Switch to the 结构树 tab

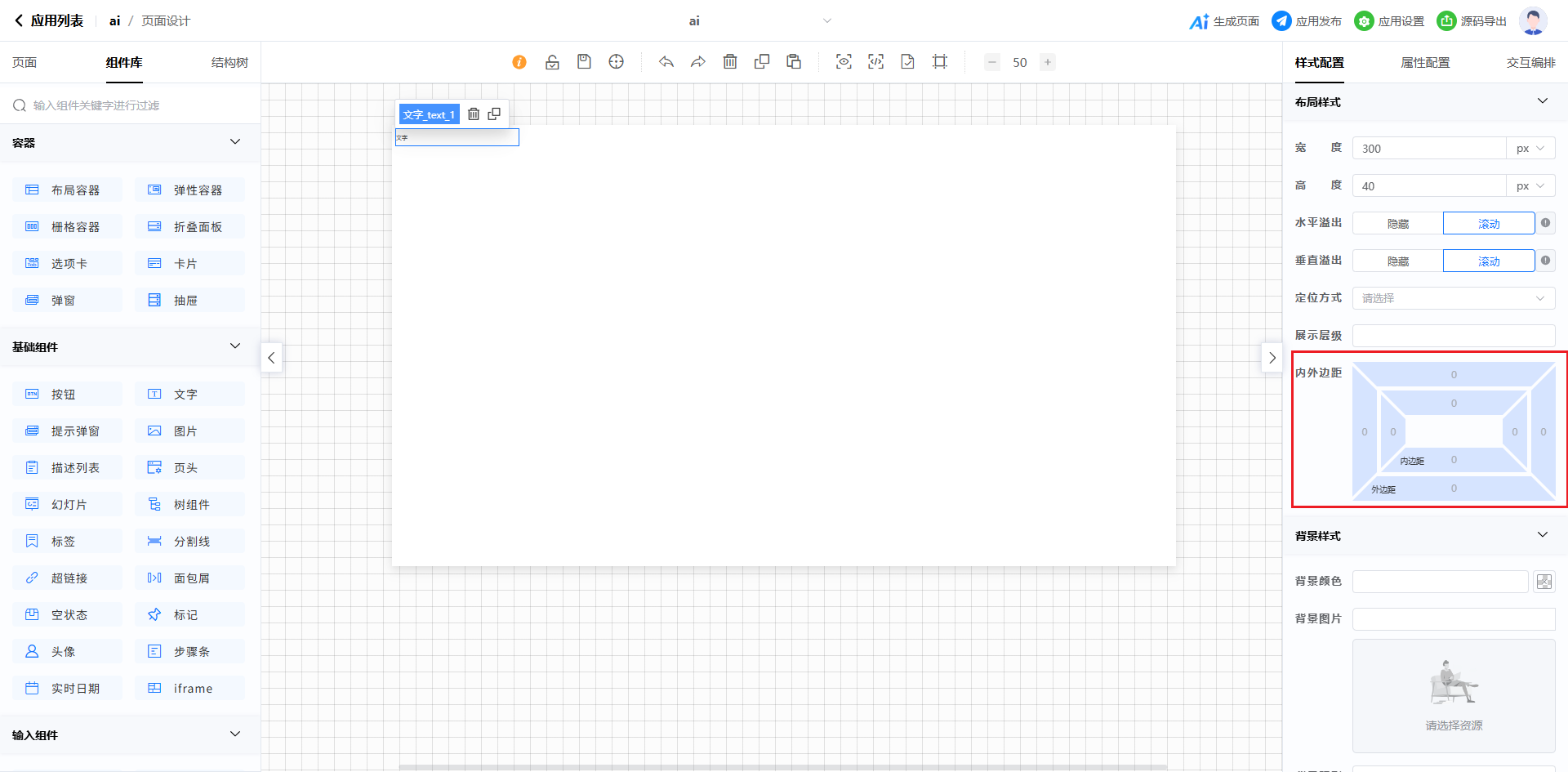click(229, 63)
